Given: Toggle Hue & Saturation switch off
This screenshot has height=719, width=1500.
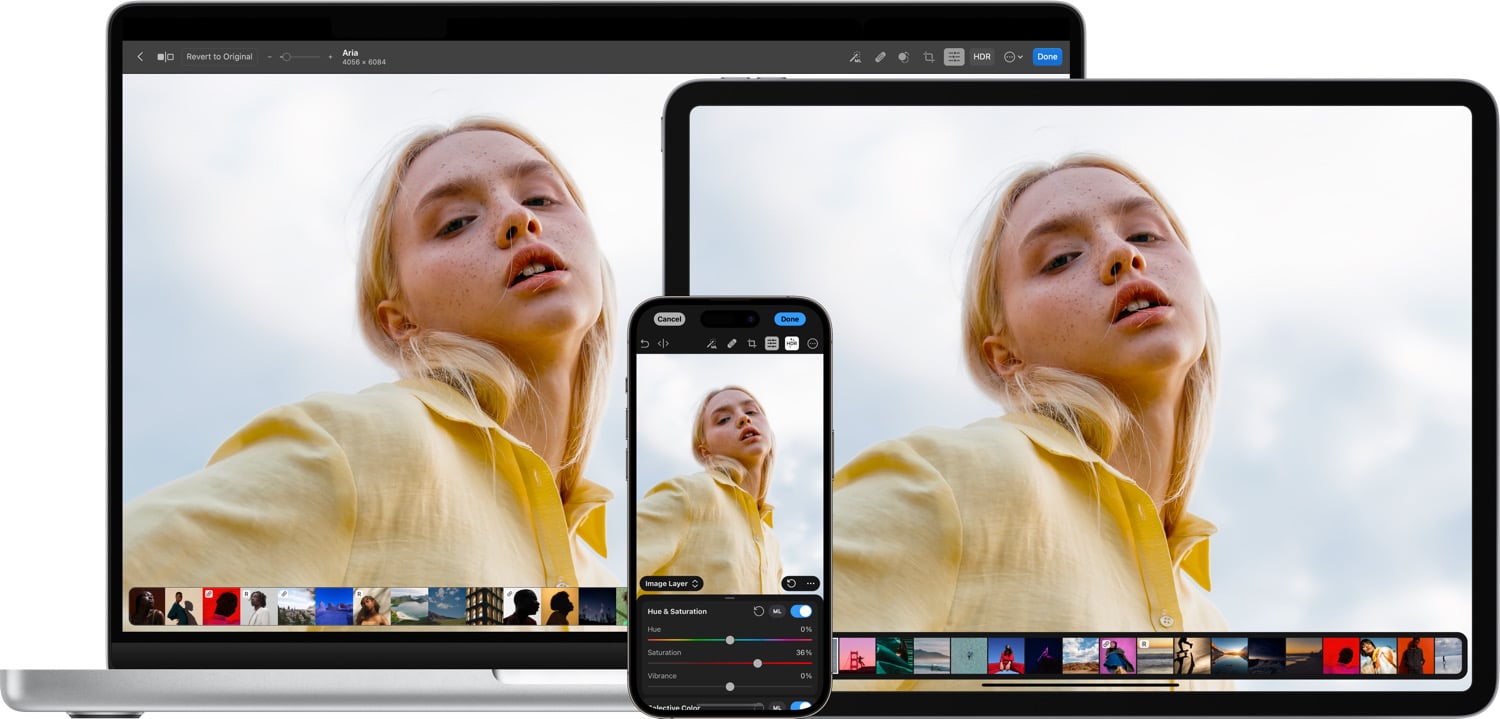Looking at the screenshot, I should coord(801,611).
